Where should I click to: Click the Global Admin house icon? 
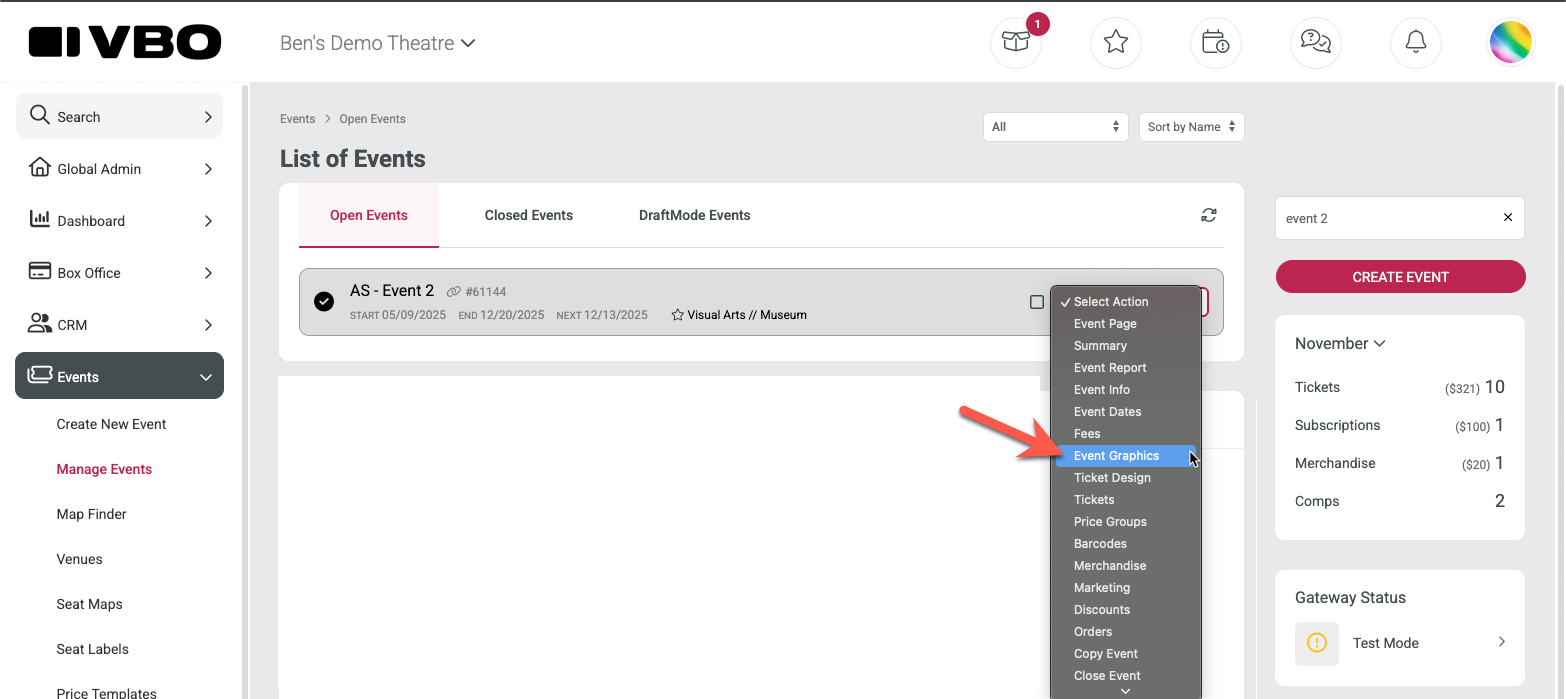coord(39,167)
